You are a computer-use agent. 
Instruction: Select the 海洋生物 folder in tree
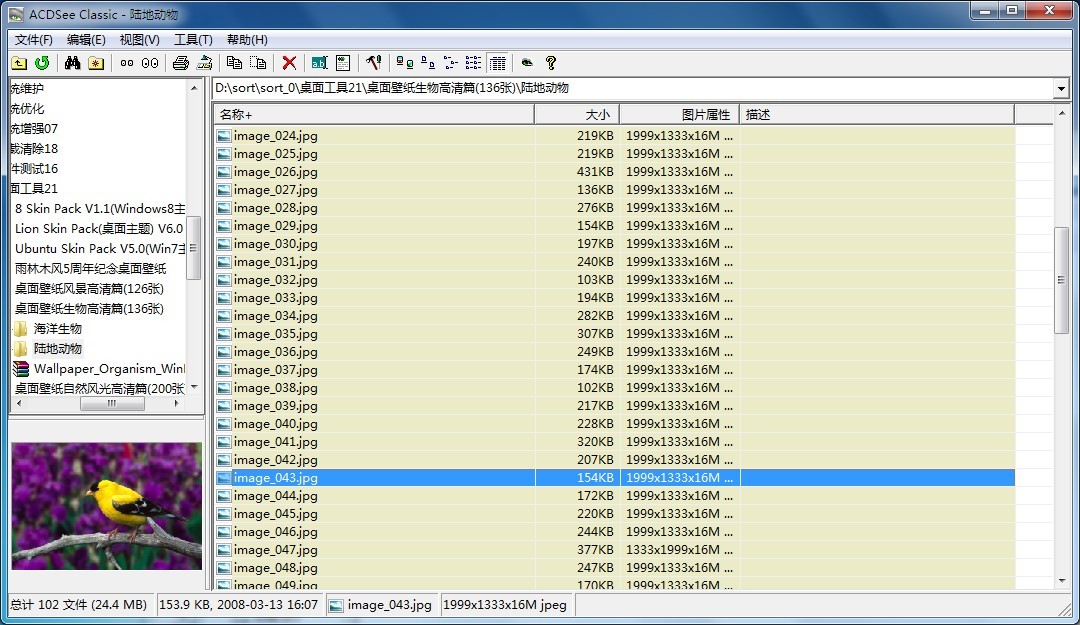(57, 329)
